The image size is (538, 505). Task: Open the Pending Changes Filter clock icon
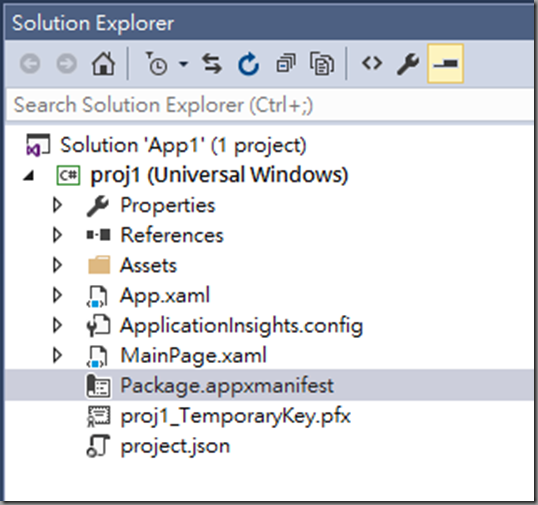coord(156,63)
